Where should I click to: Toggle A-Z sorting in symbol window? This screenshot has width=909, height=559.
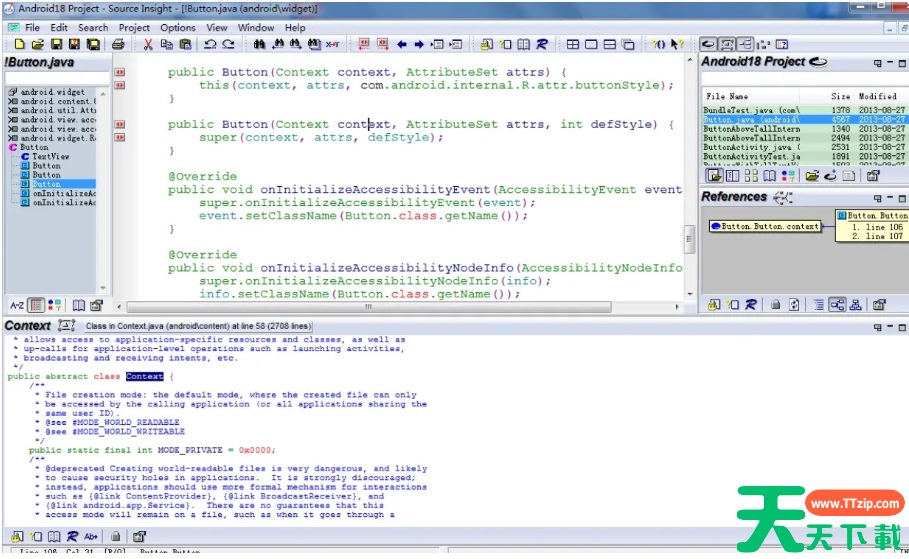click(17, 305)
